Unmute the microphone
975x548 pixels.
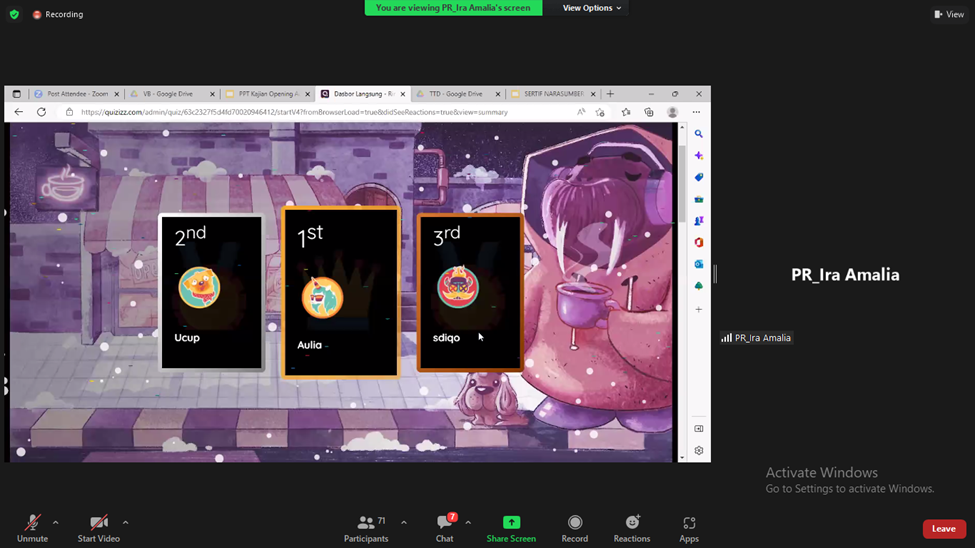coord(32,523)
